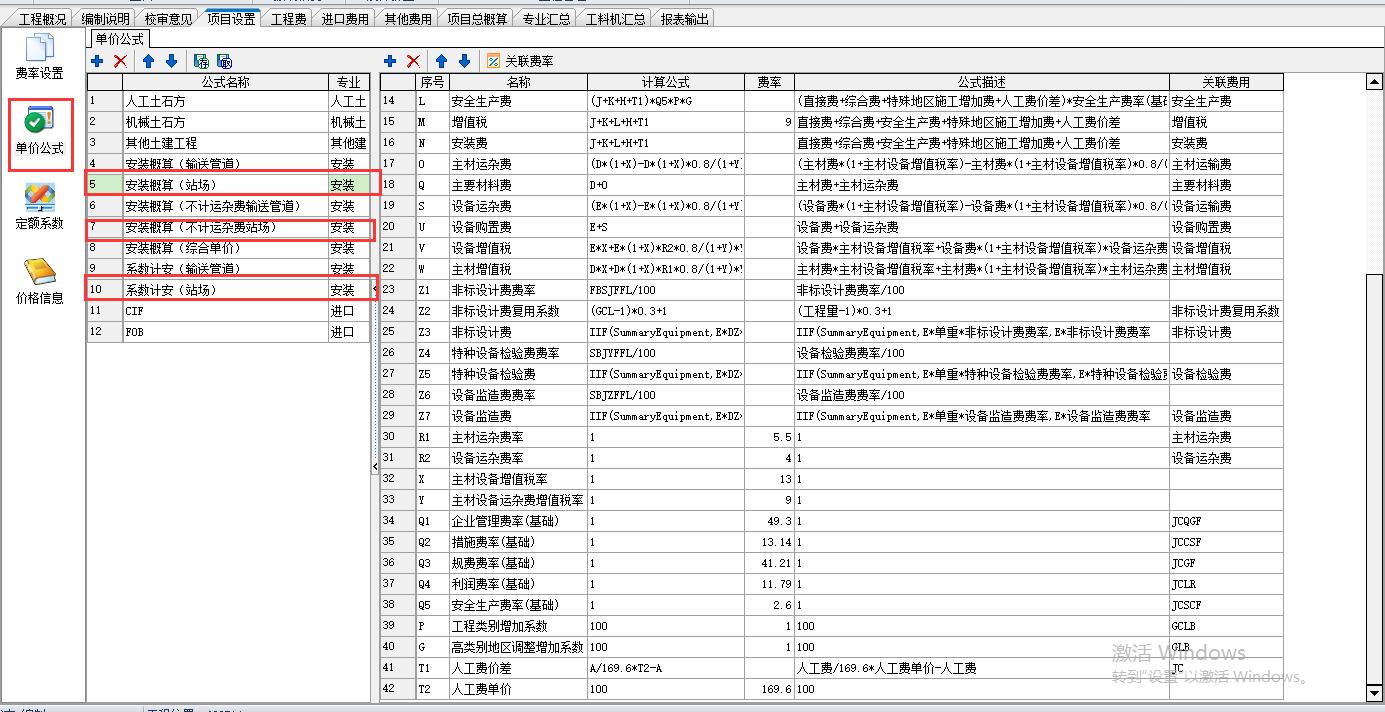Move selected formula up in the left list
Screen dimensions: 1385x712
pos(149,61)
